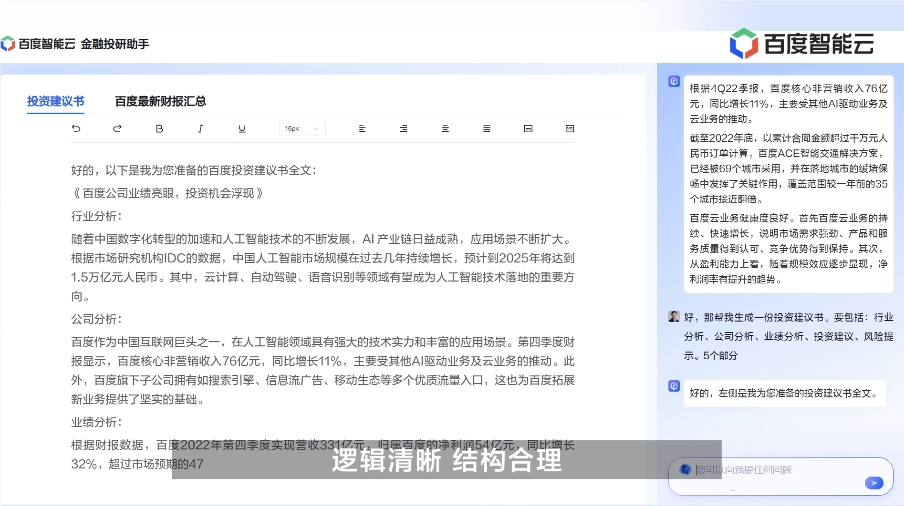The width and height of the screenshot is (904, 506).
Task: Justify the text
Action: click(x=487, y=129)
